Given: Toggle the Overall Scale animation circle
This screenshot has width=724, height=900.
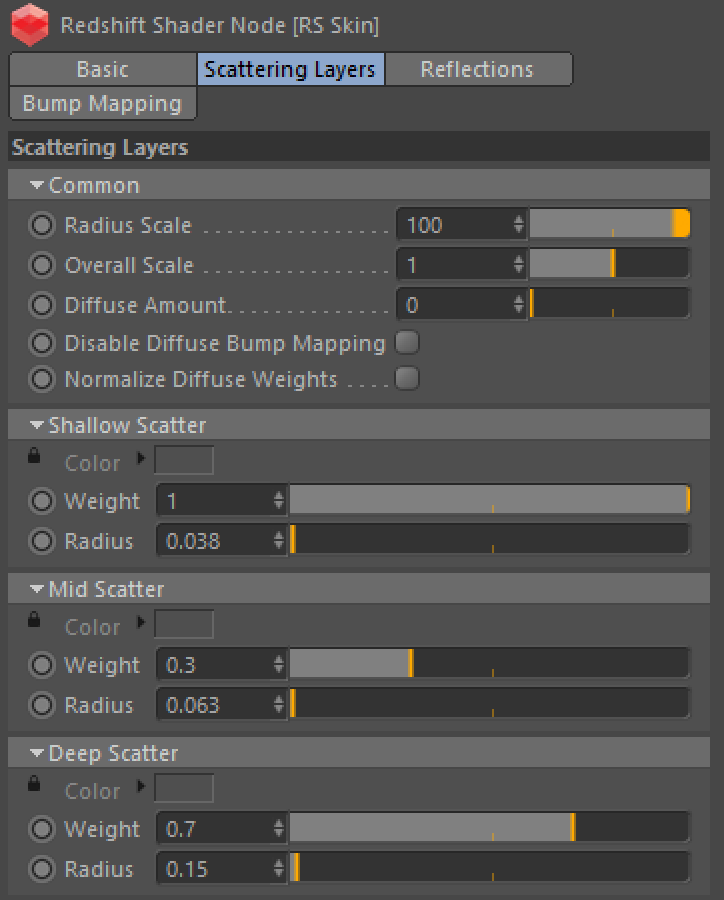Looking at the screenshot, I should tap(42, 265).
